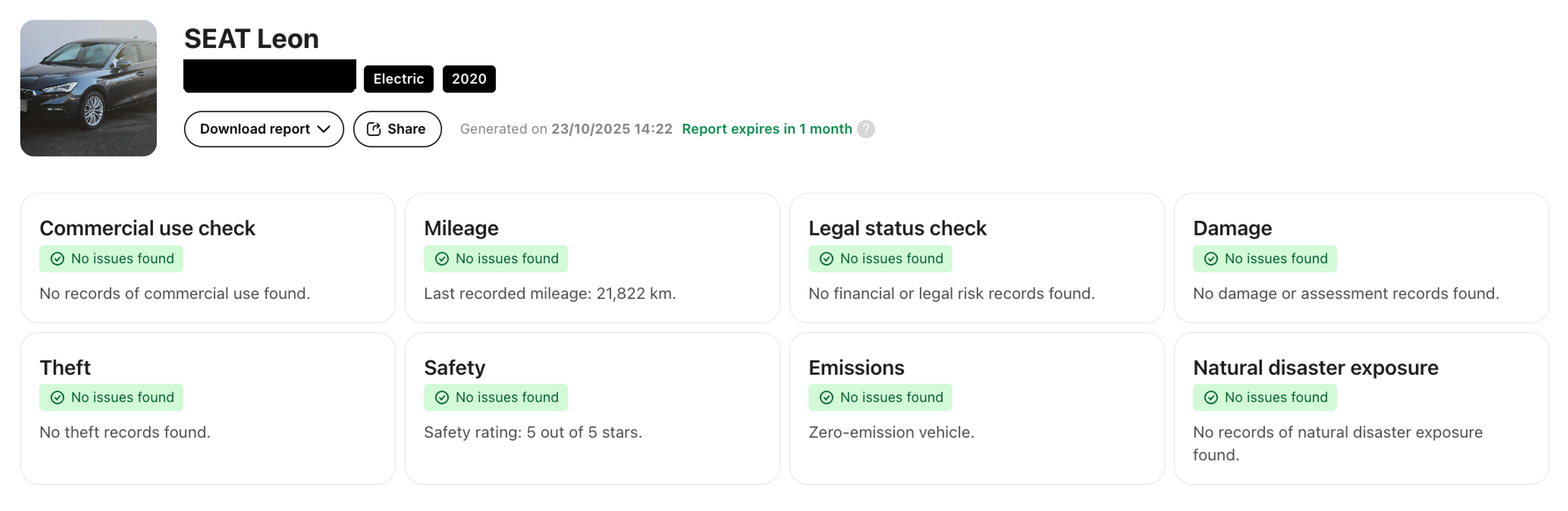Click the checkmark icon under Emissions
Image resolution: width=1568 pixels, height=511 pixels.
click(x=826, y=398)
